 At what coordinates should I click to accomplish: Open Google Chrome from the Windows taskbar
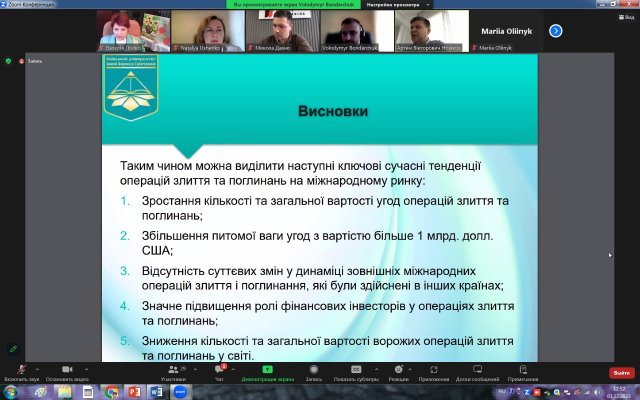click(111, 392)
